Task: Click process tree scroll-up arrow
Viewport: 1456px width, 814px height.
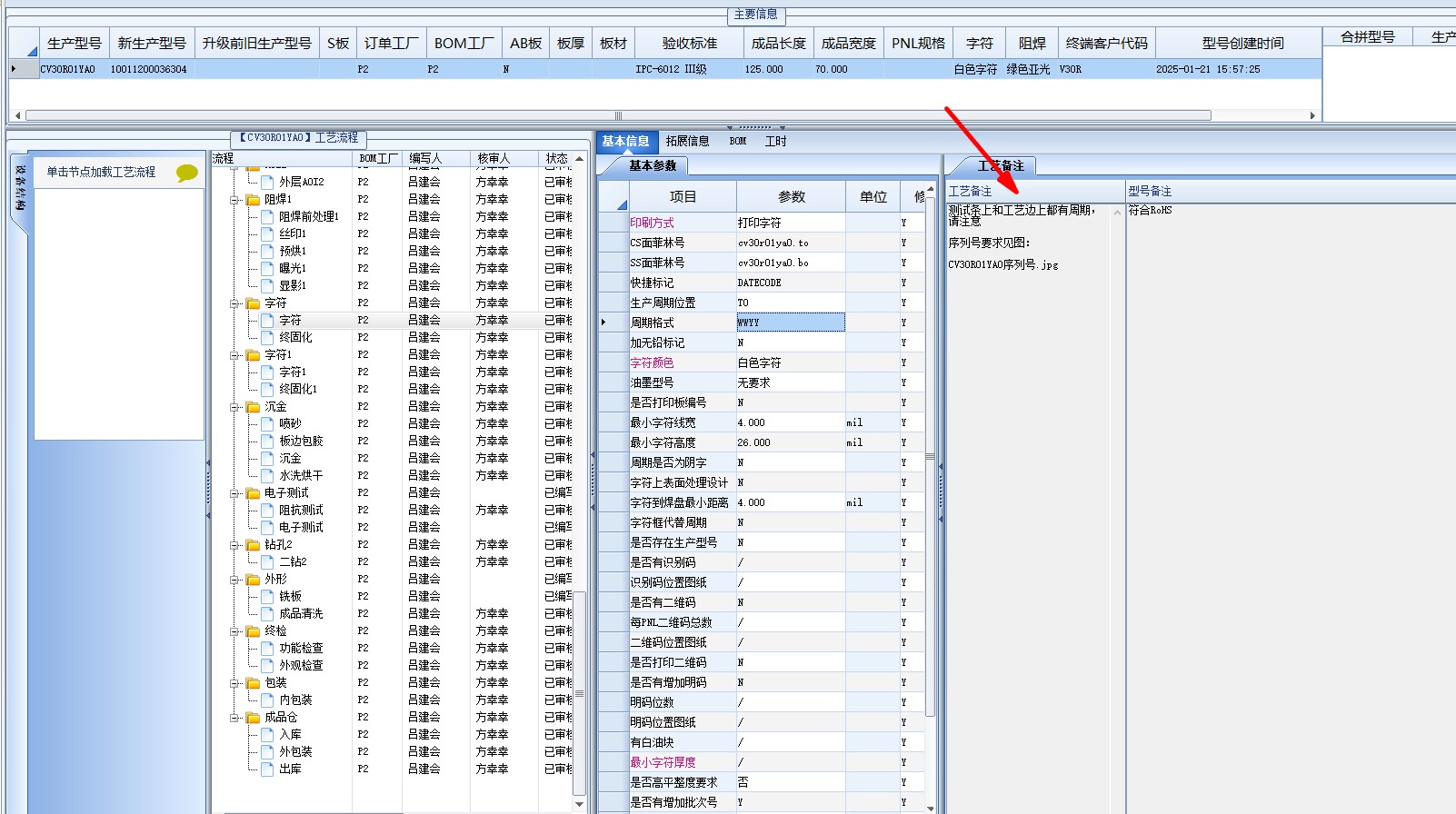Action: click(x=579, y=158)
